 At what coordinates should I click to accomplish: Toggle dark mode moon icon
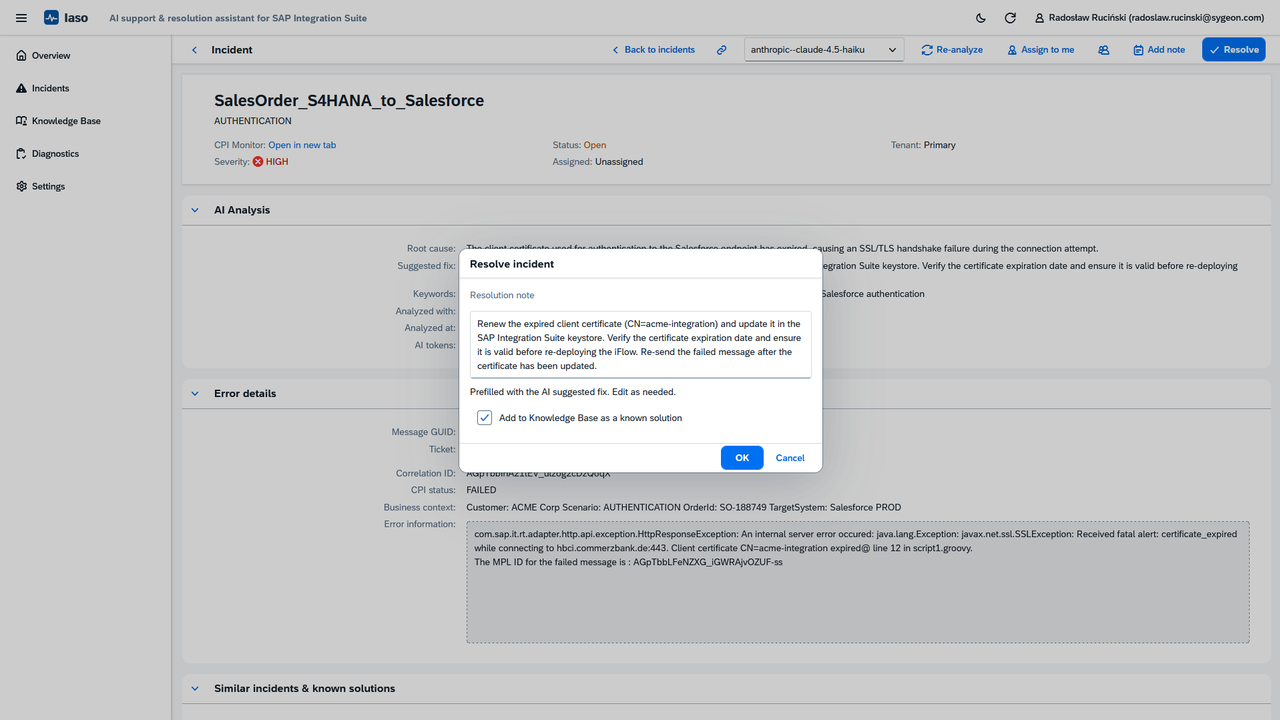[x=980, y=18]
